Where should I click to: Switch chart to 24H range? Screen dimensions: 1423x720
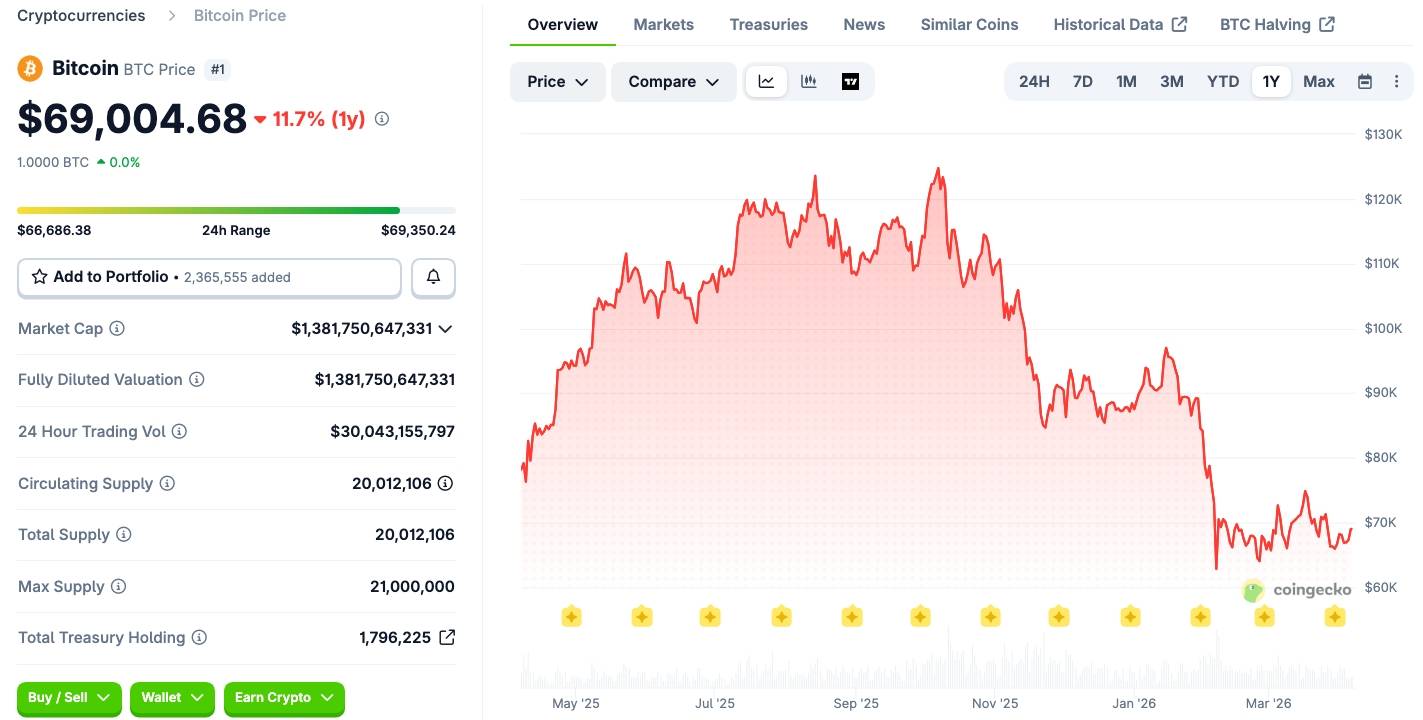point(1034,81)
